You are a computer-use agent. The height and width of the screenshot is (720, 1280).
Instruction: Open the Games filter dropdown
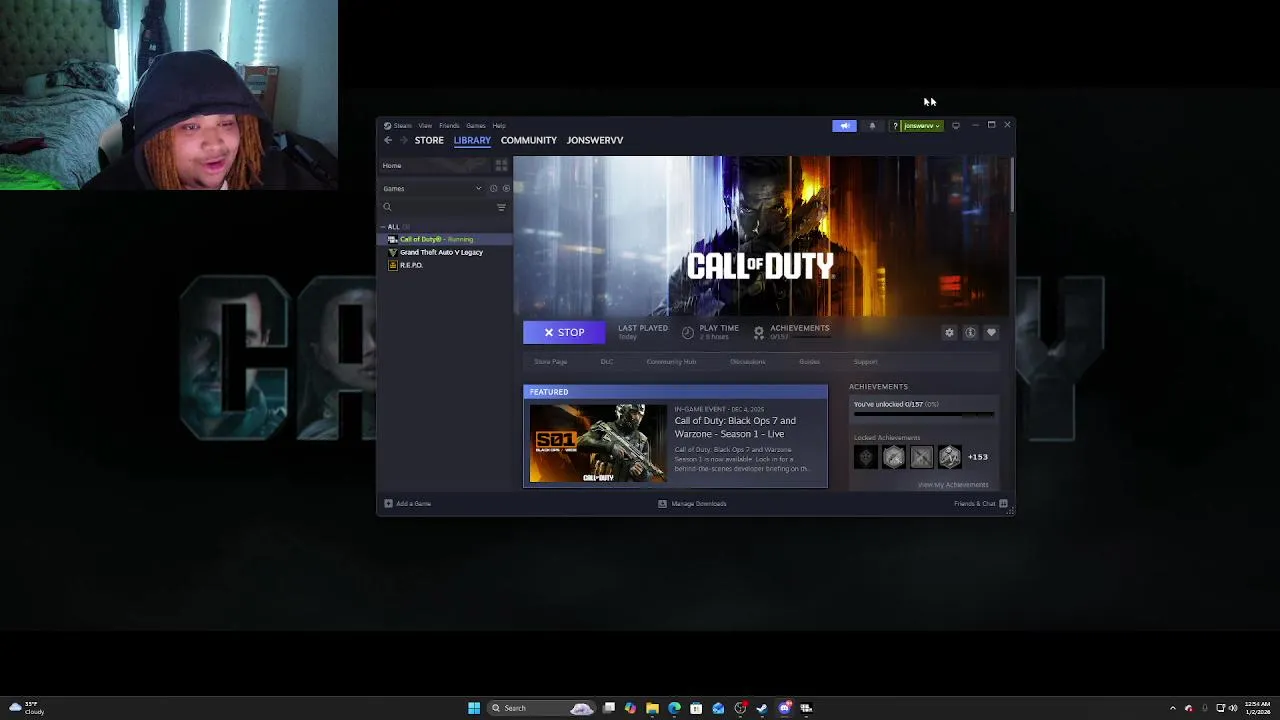click(432, 188)
